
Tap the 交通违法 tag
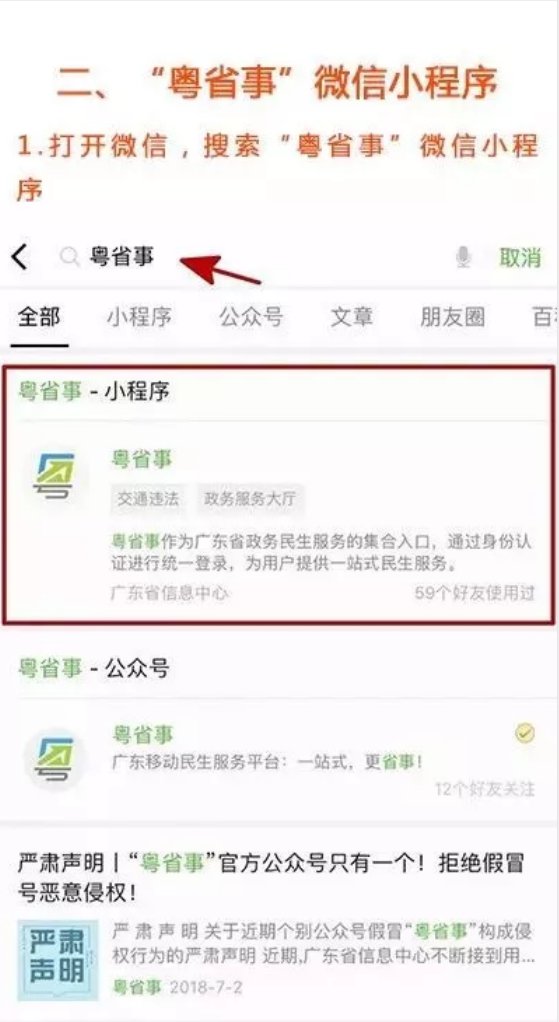tap(149, 499)
